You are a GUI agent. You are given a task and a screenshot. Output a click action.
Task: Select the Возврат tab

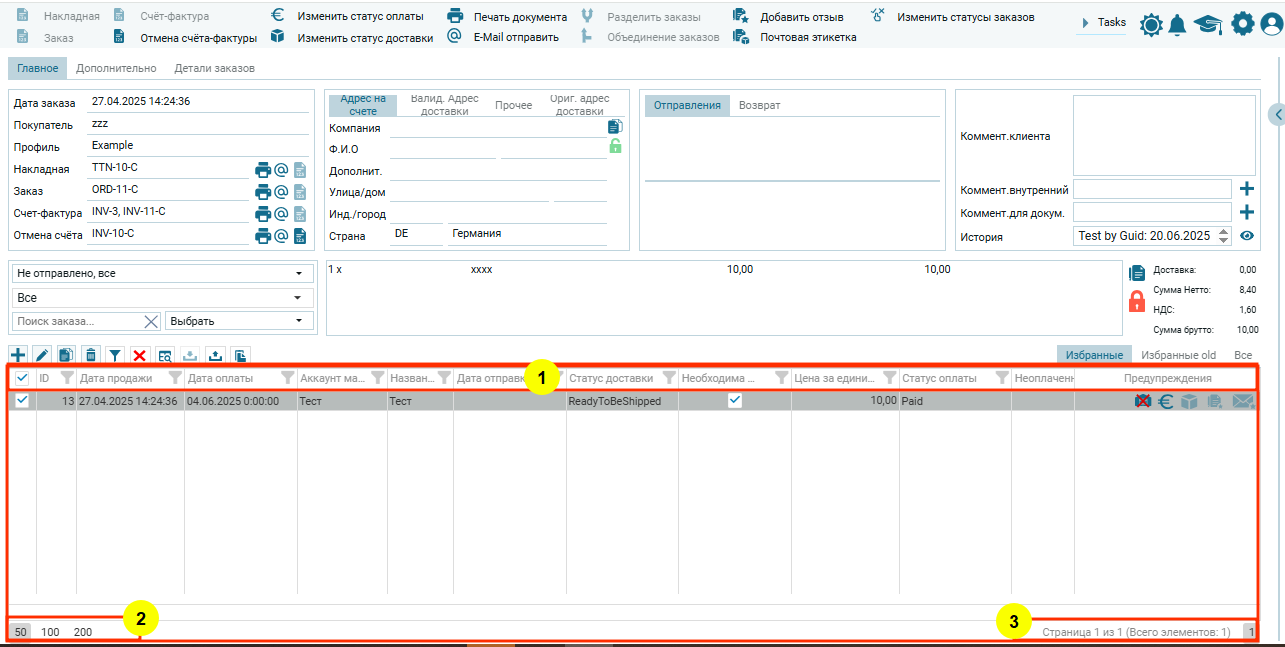tap(759, 106)
